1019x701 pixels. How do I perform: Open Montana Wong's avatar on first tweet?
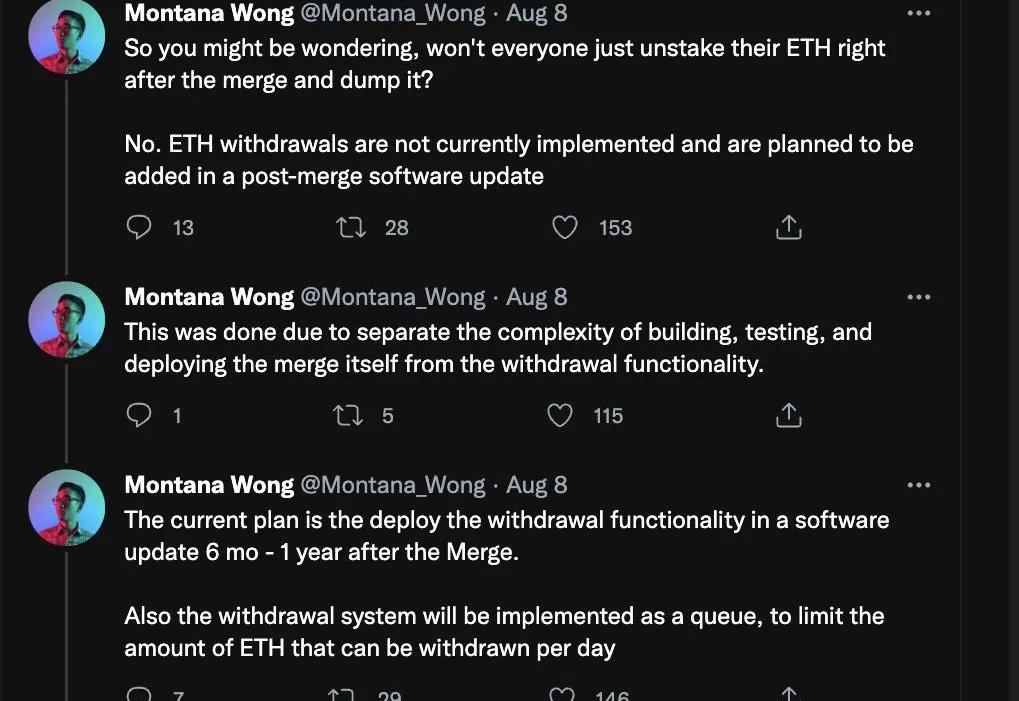click(67, 37)
